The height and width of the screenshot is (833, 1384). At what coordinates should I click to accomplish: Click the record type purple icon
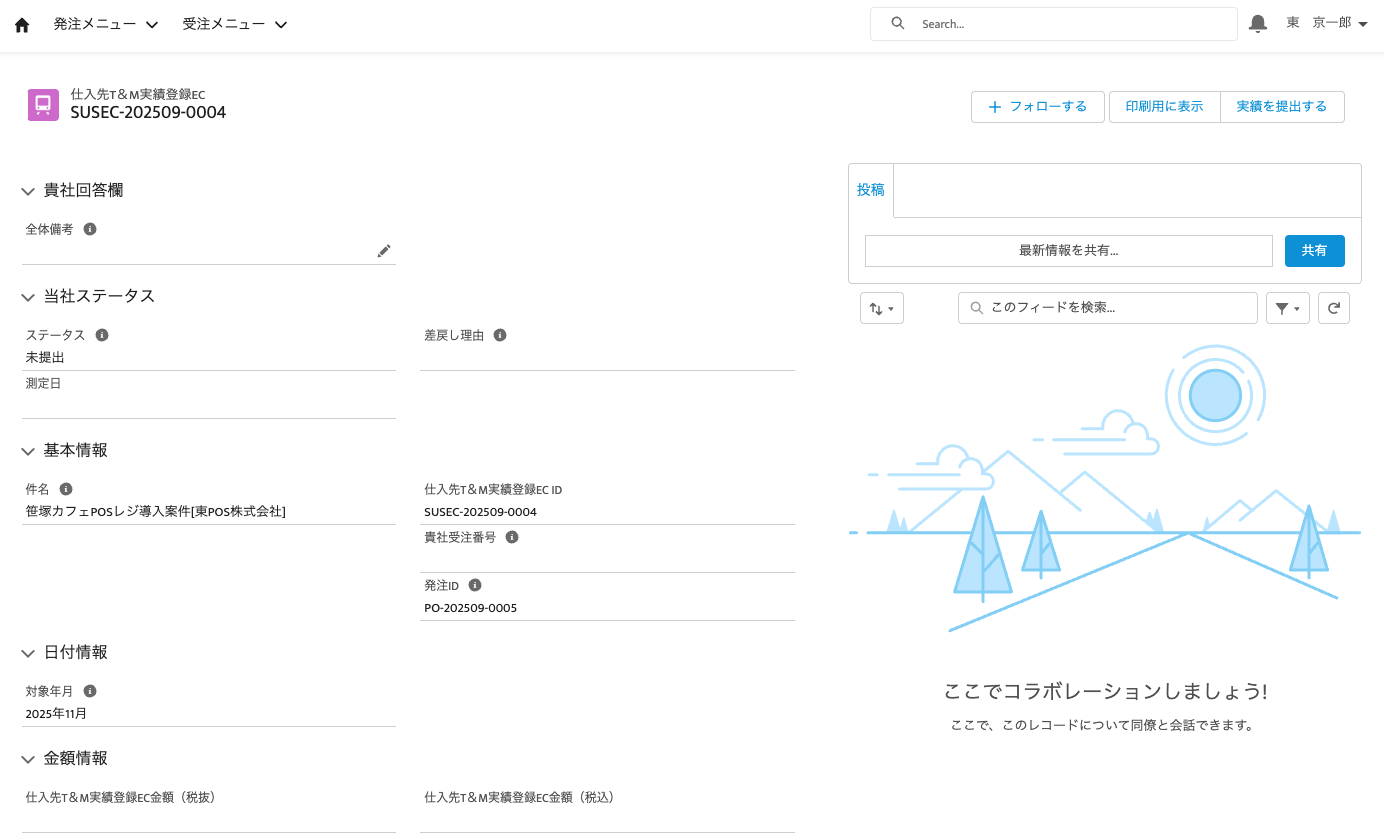(43, 105)
